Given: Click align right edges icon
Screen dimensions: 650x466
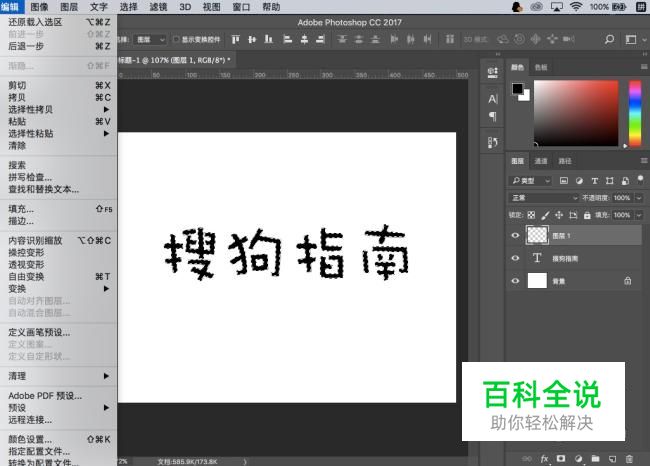Looking at the screenshot, I should coord(320,39).
